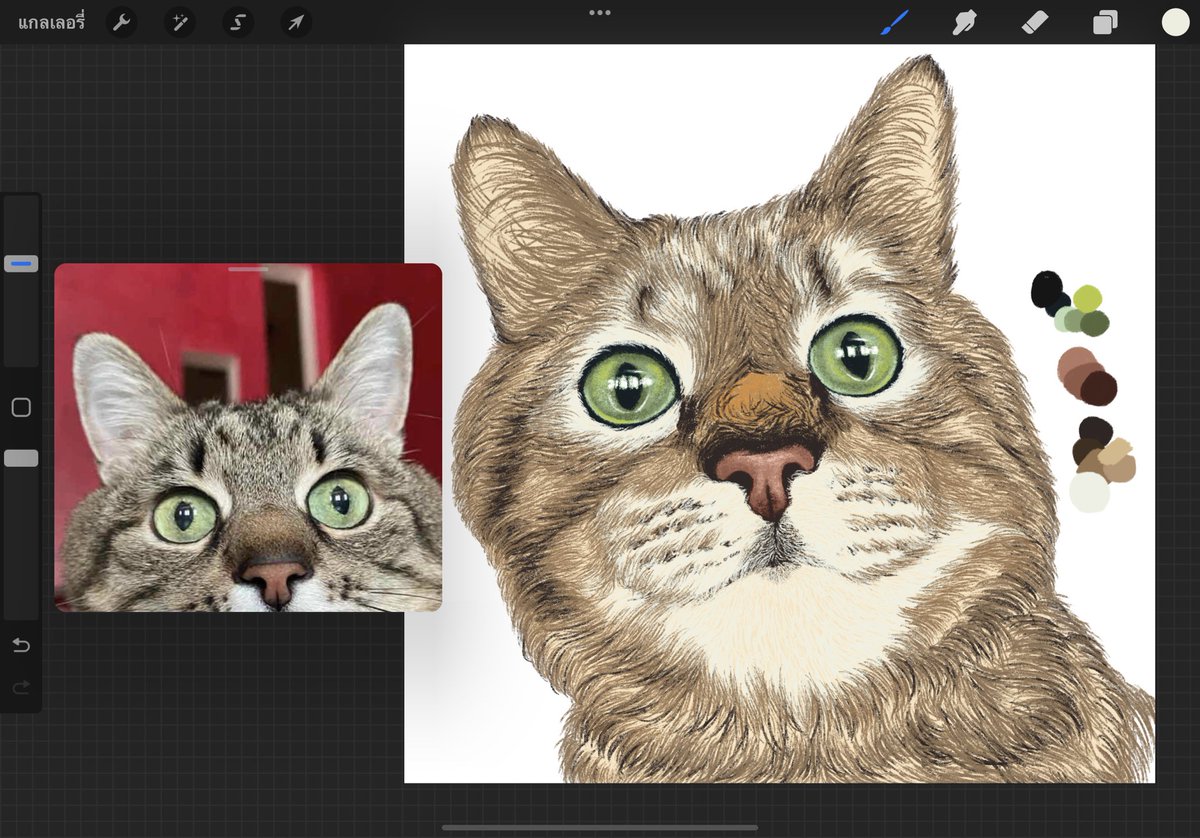Open the Adjustments magic wand menu
Viewport: 1200px width, 838px height.
point(180,22)
